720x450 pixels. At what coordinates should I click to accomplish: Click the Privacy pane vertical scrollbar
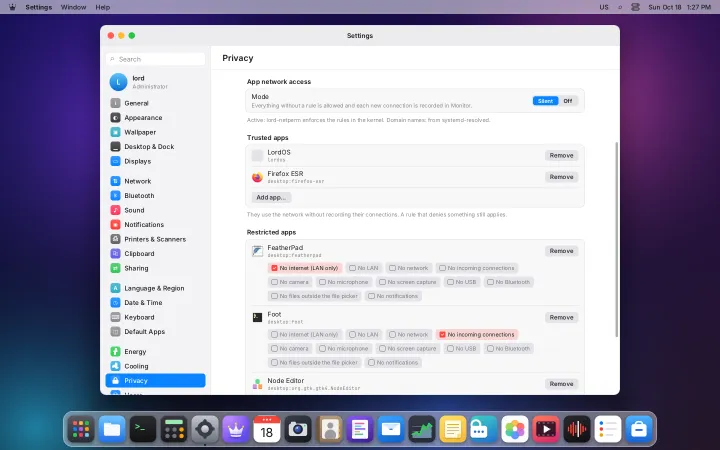pyautogui.click(x=617, y=240)
